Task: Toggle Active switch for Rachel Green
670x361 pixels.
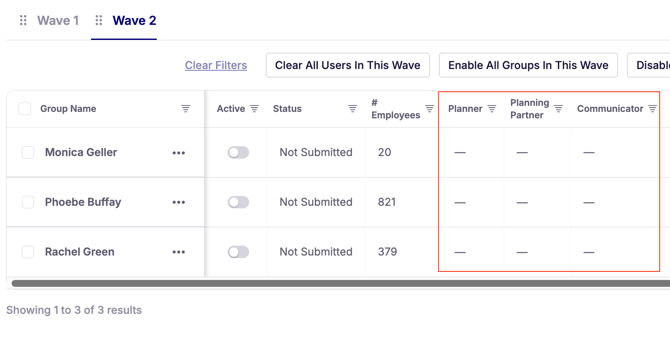Action: [x=238, y=252]
